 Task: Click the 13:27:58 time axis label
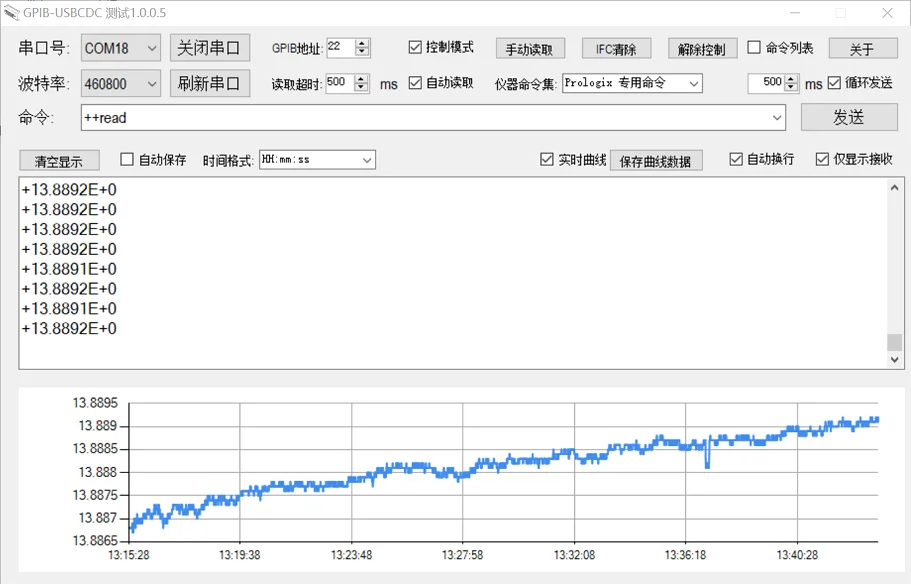[462, 555]
